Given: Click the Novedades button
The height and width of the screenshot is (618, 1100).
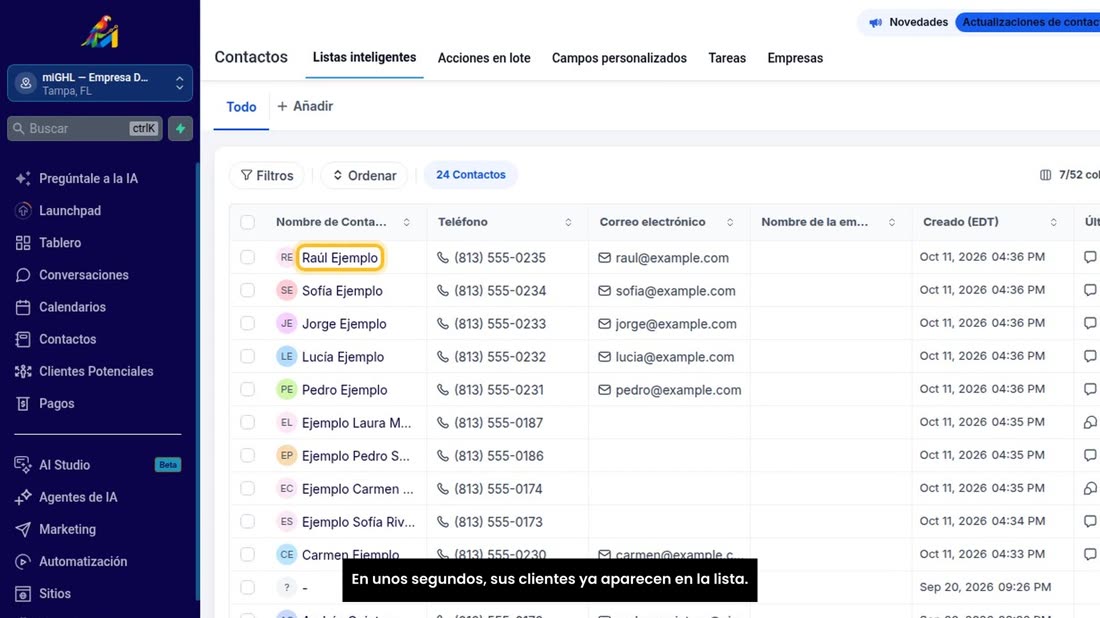Looking at the screenshot, I should 908,22.
